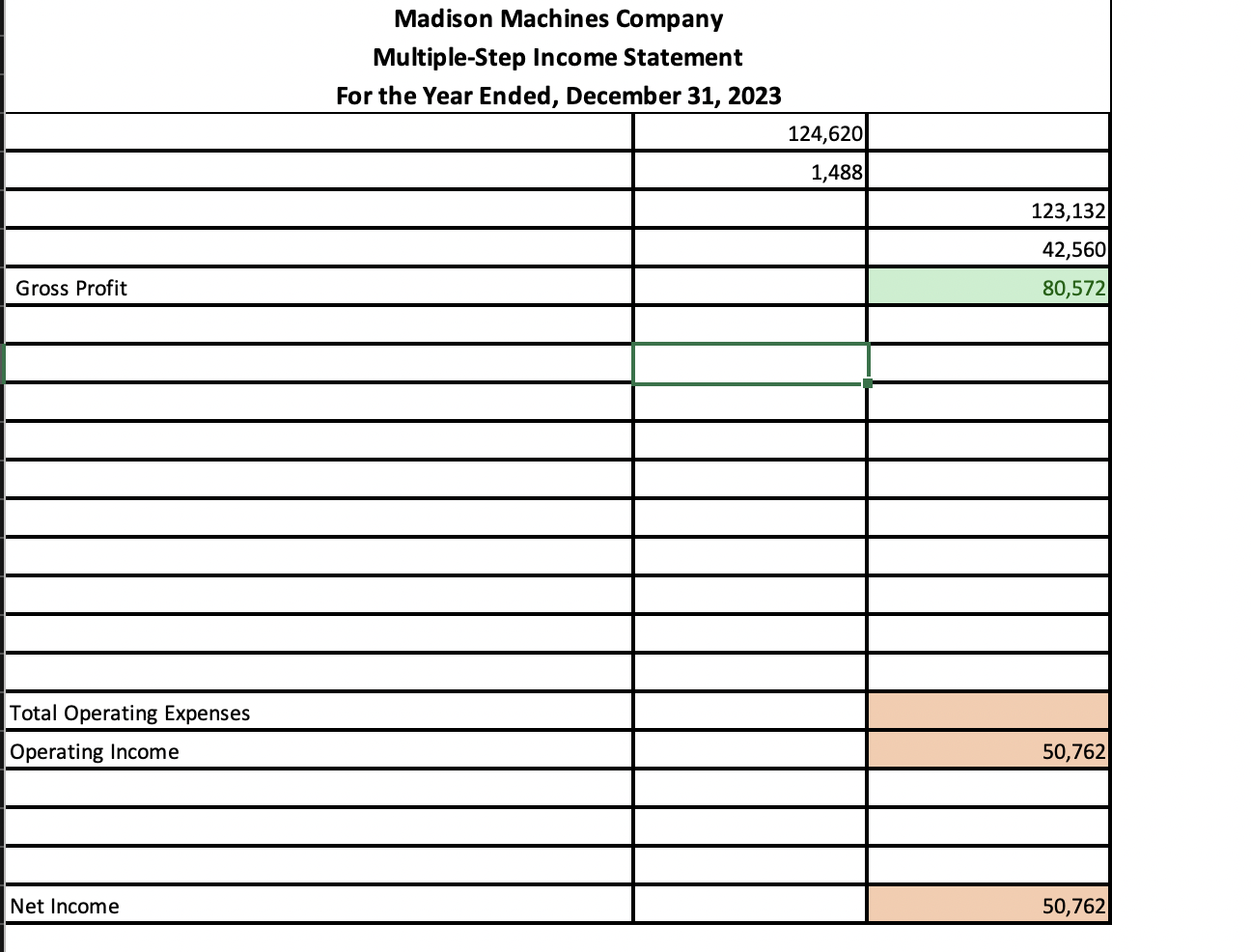Select the Madison Machines Company title cell

[558, 18]
